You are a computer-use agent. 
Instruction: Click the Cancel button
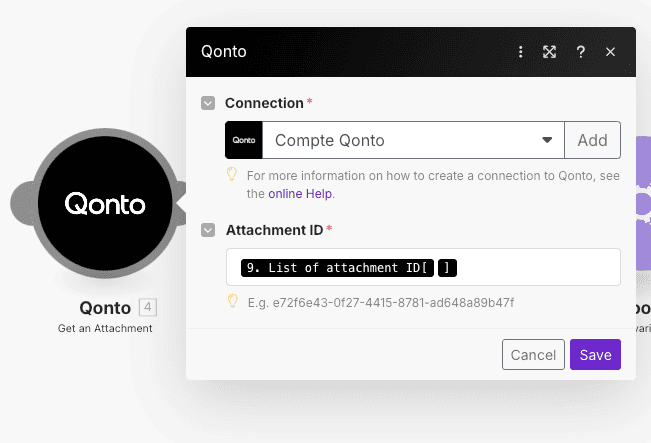tap(533, 355)
